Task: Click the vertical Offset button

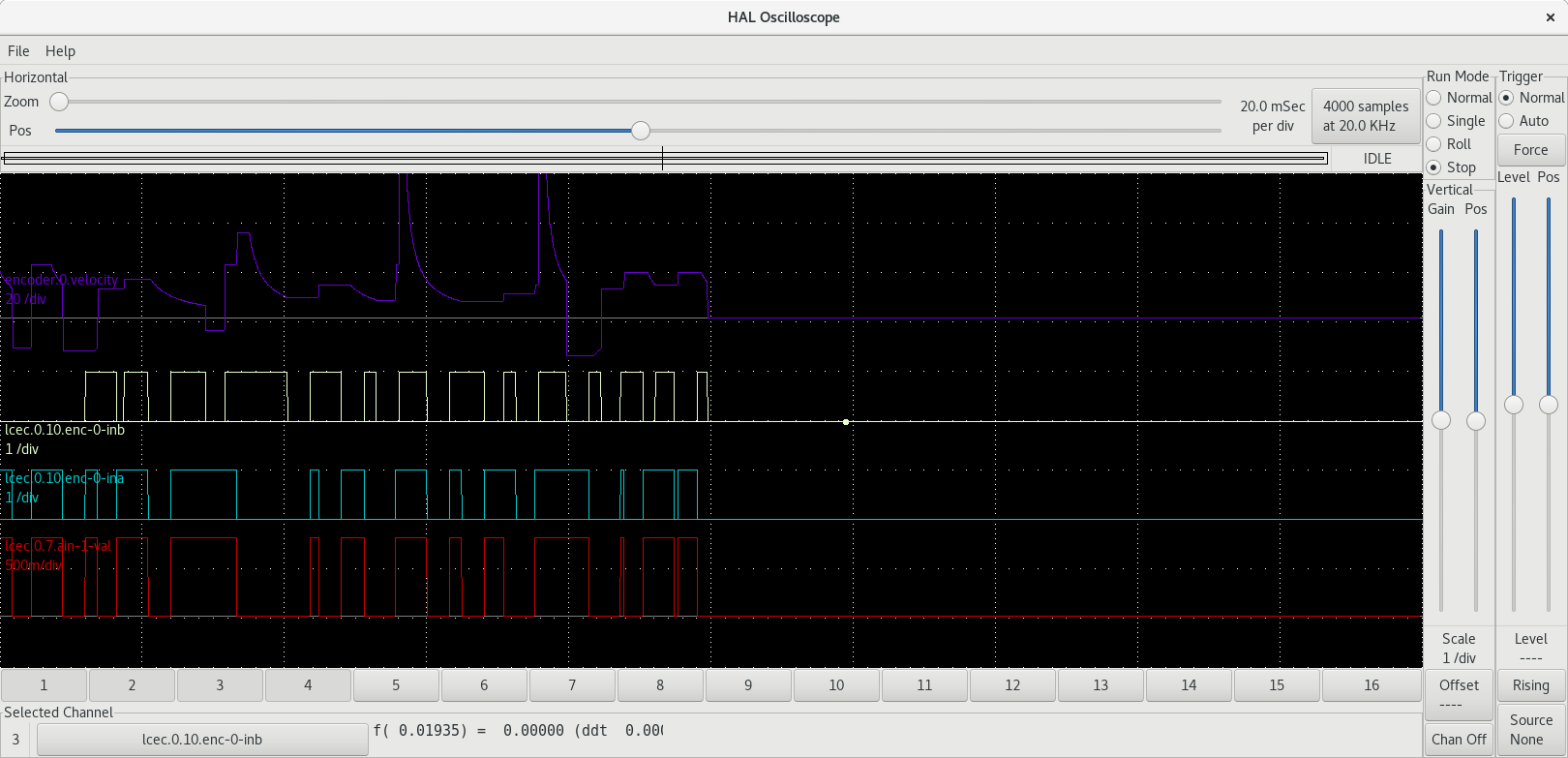Action: pyautogui.click(x=1459, y=694)
